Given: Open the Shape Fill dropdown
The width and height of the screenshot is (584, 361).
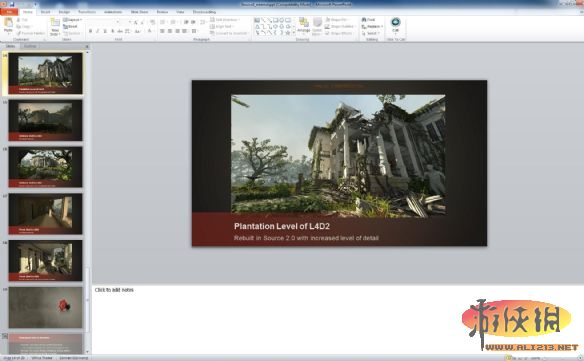Looking at the screenshot, I should (337, 20).
